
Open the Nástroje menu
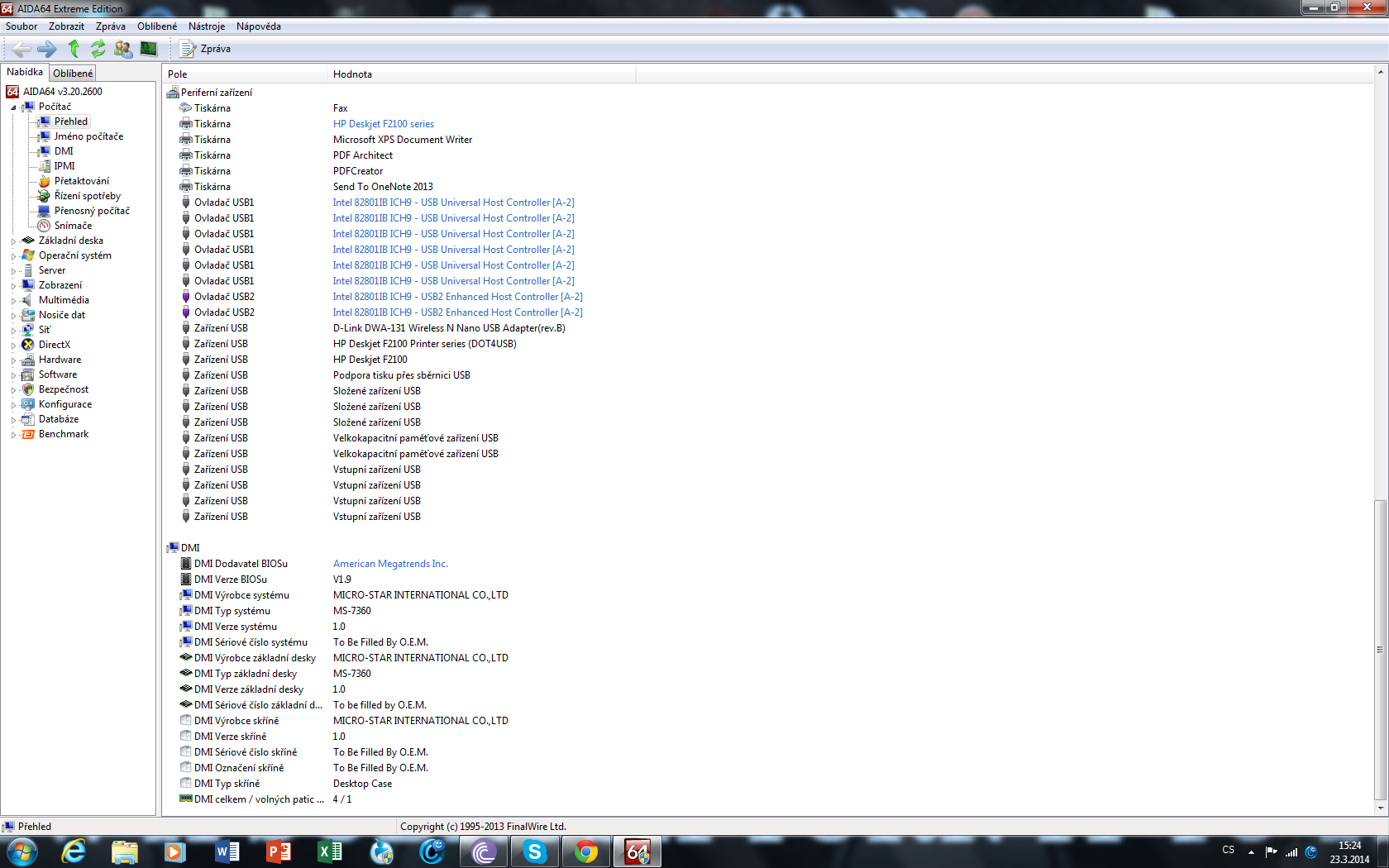(207, 26)
